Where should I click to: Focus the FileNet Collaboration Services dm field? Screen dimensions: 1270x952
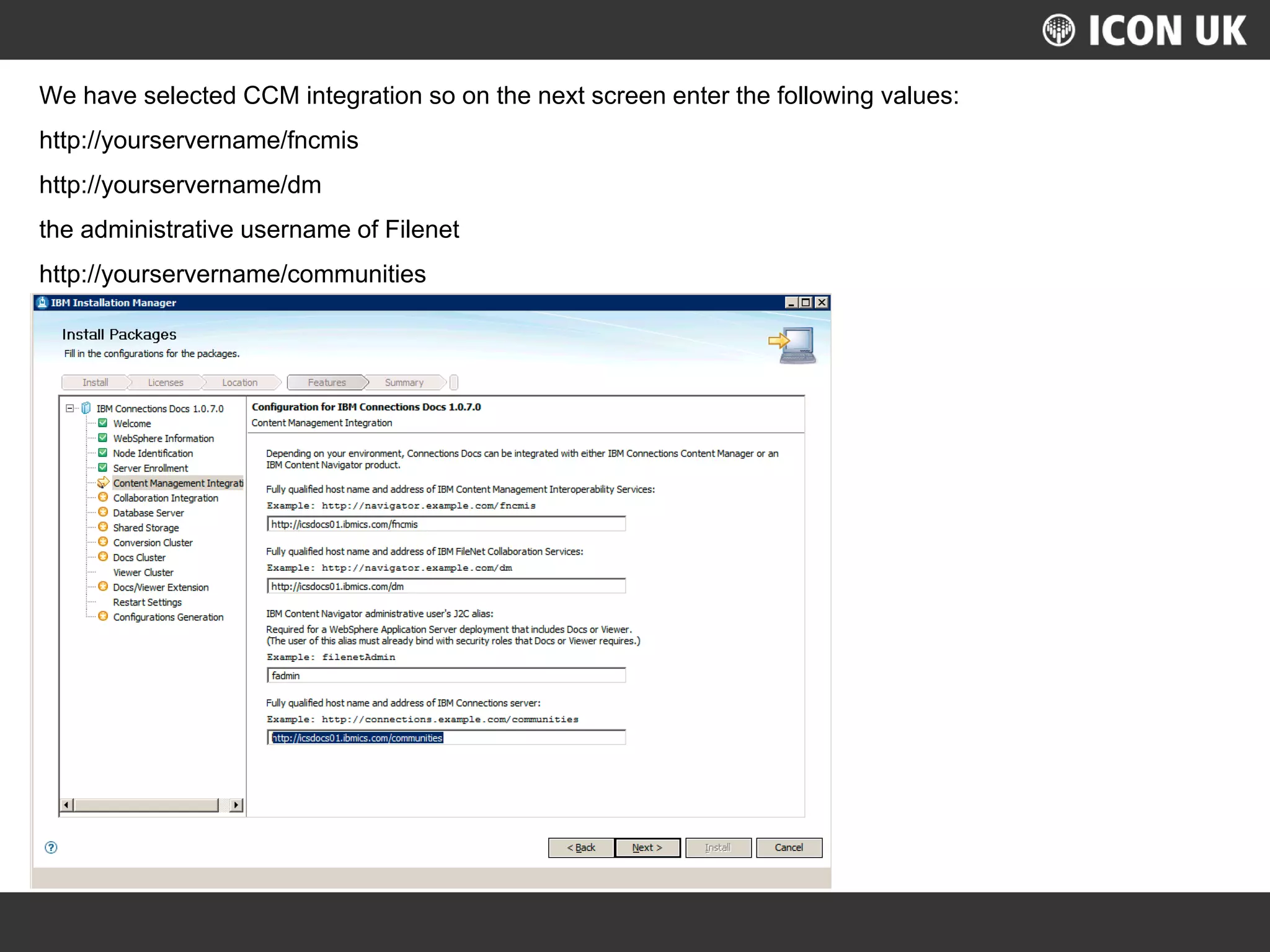[446, 586]
